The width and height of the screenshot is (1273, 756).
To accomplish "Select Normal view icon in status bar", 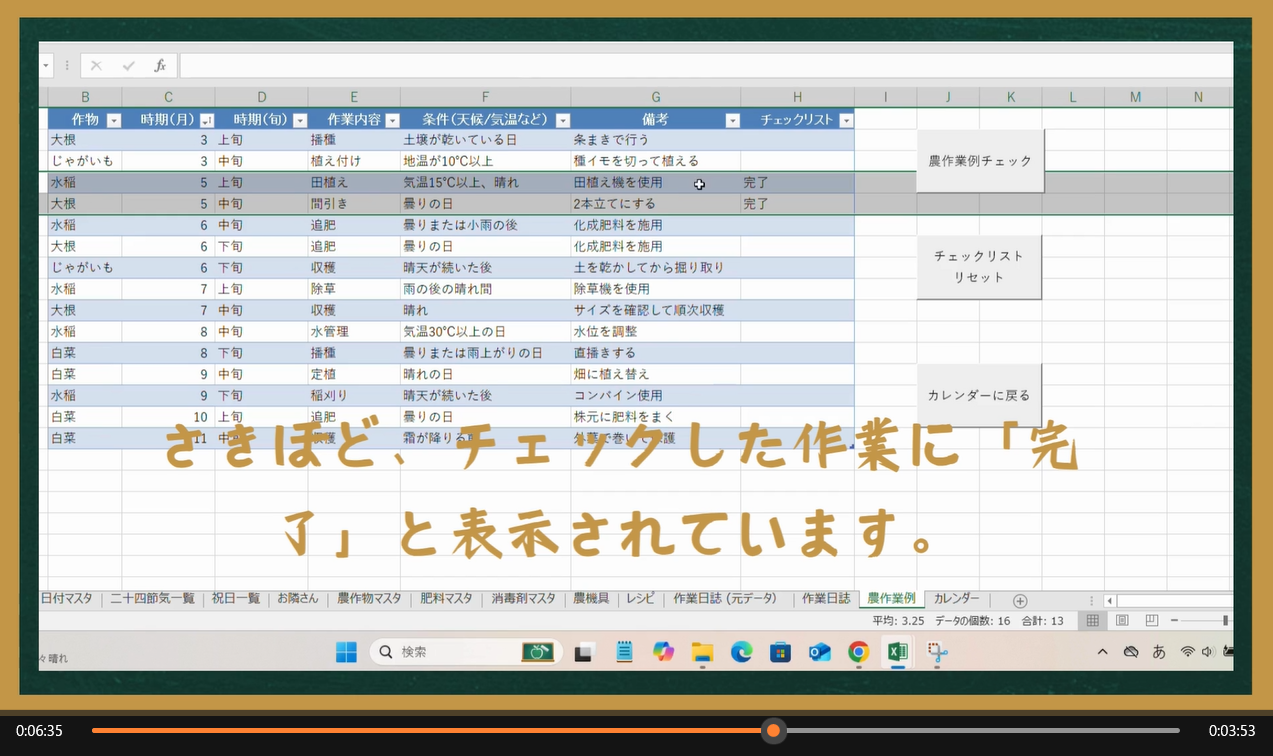I will point(1093,621).
